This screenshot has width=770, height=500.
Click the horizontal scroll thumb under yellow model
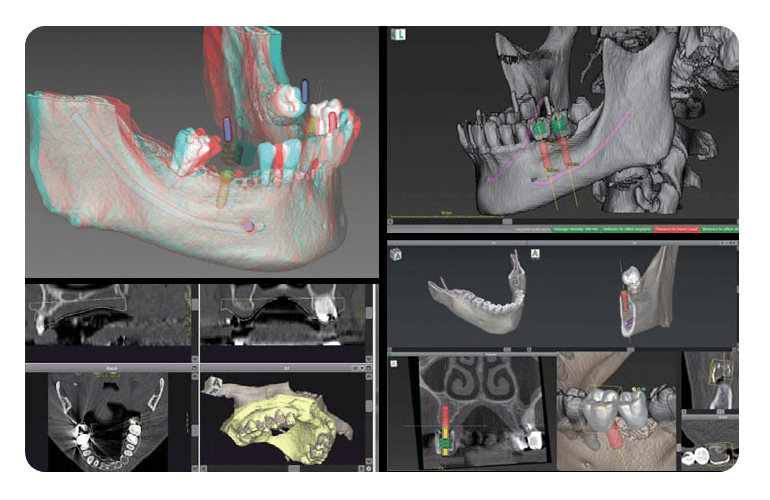(294, 469)
